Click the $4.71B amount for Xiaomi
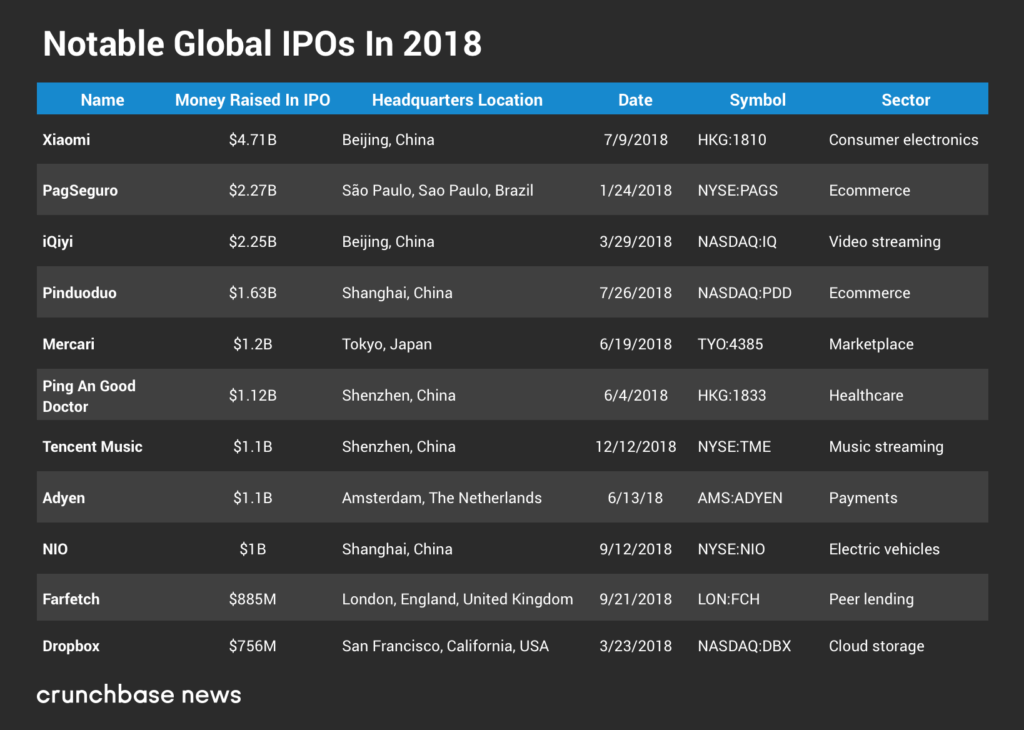 [252, 140]
